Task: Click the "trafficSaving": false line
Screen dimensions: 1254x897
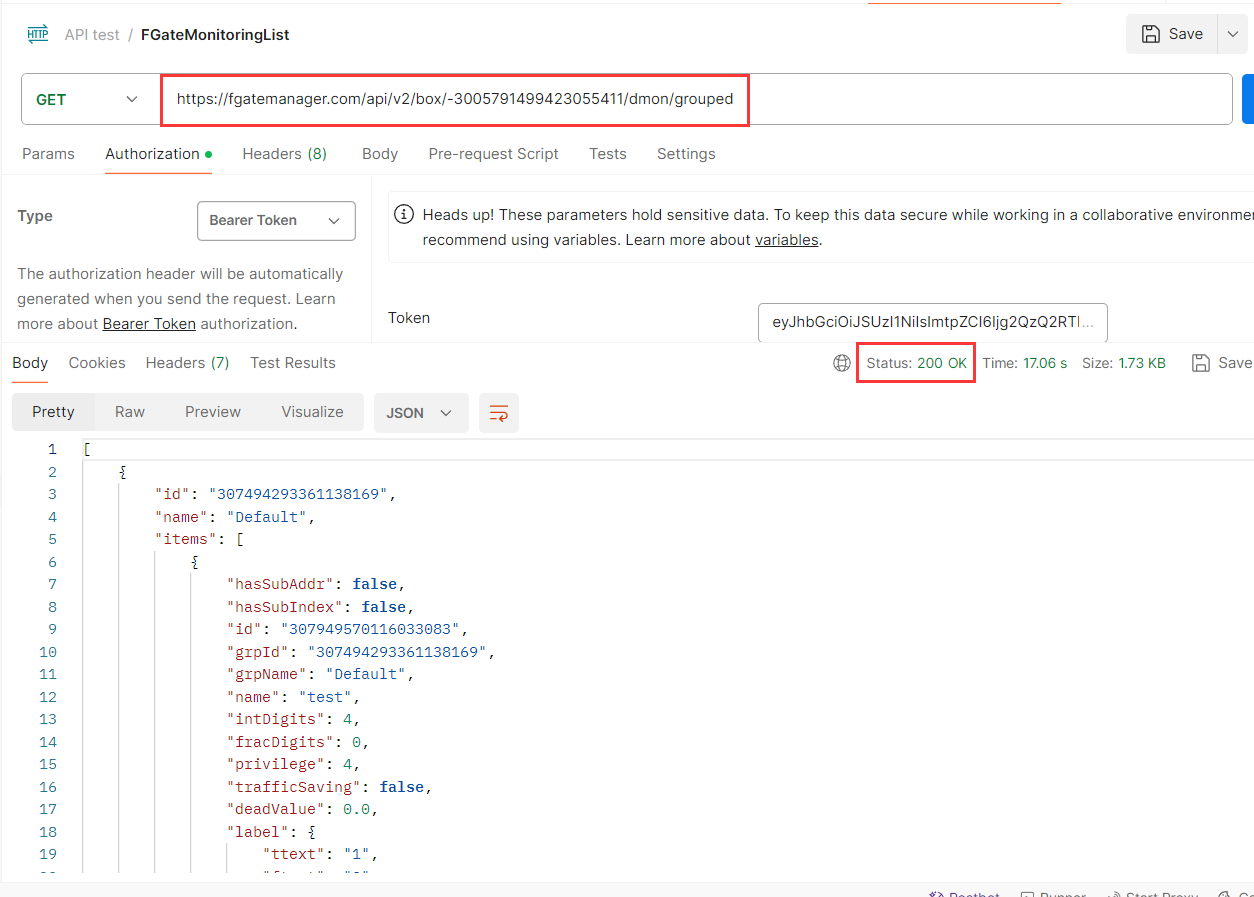Action: [x=330, y=787]
